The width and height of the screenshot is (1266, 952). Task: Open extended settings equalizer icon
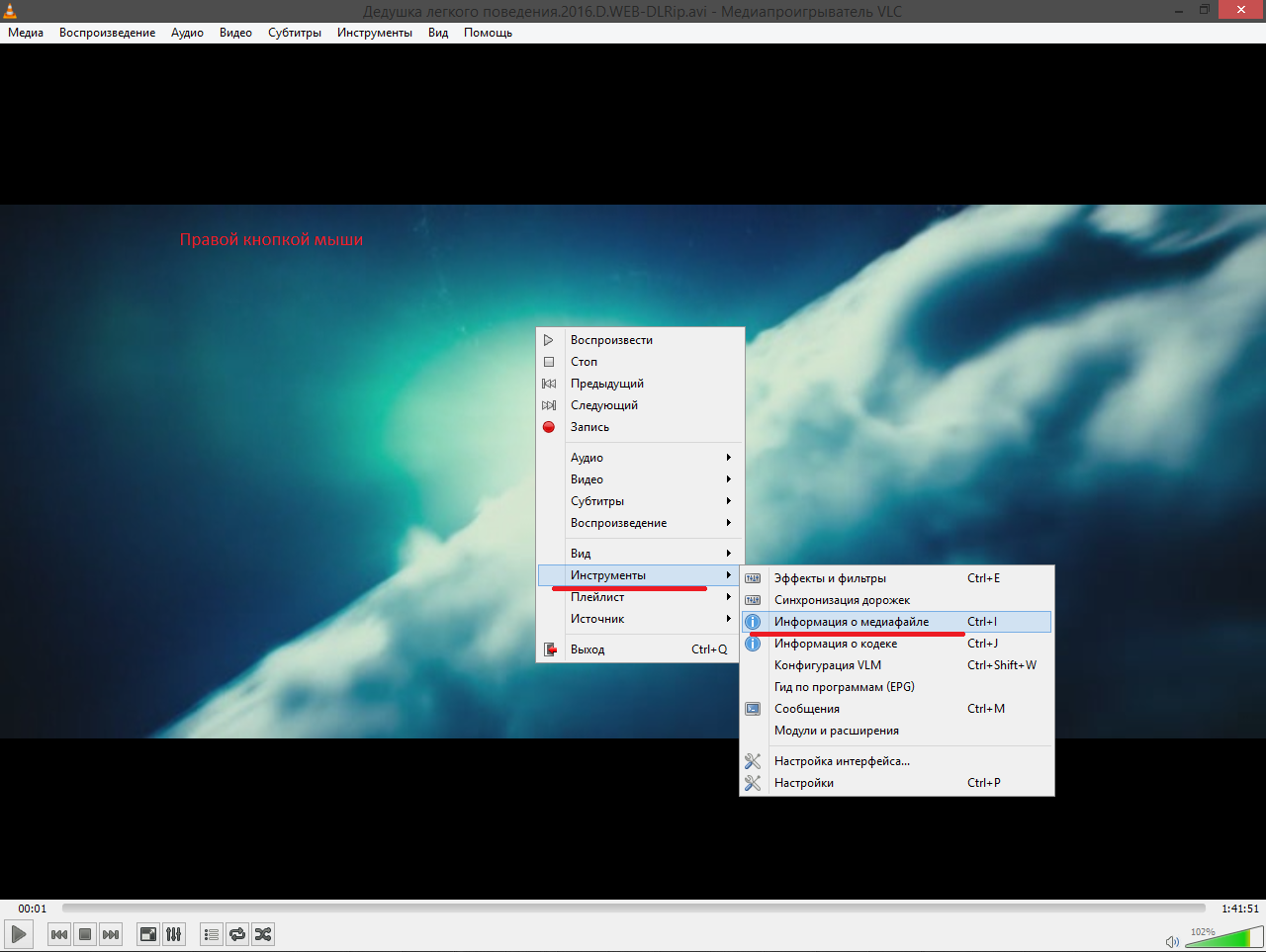[x=173, y=934]
